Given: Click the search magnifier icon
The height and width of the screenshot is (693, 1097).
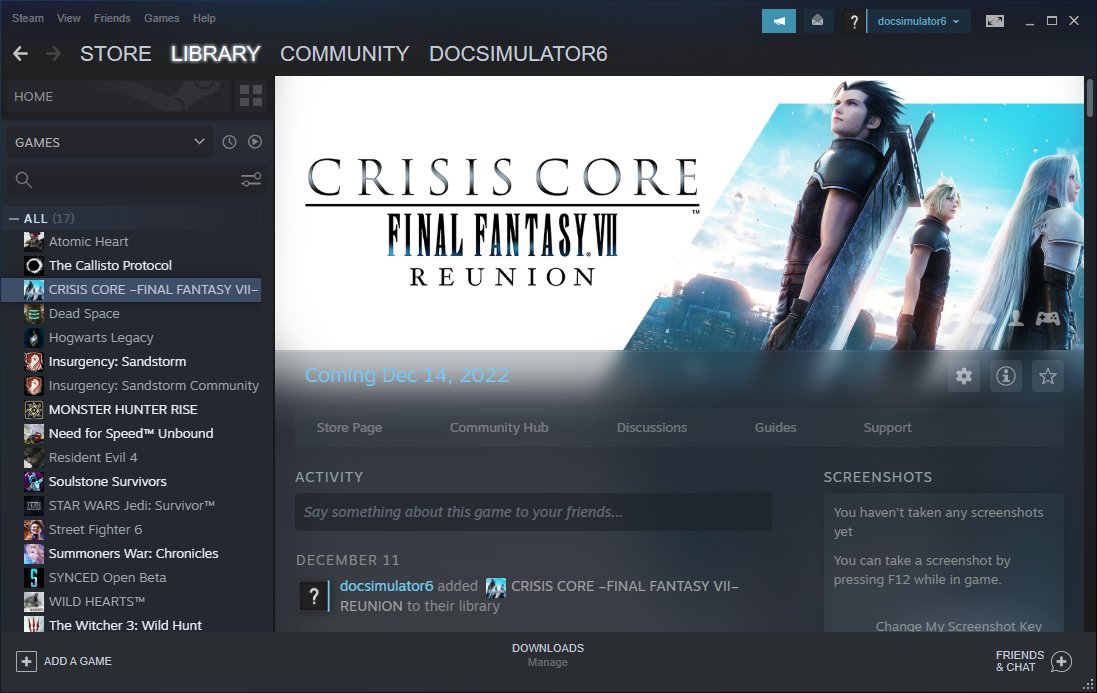Looking at the screenshot, I should click(x=23, y=180).
